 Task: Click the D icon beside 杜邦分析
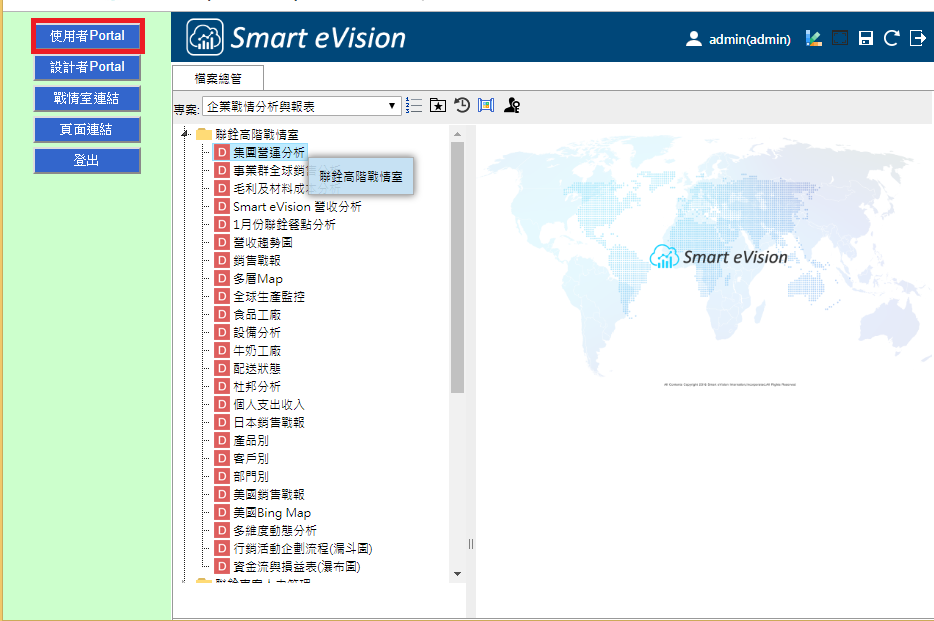222,386
